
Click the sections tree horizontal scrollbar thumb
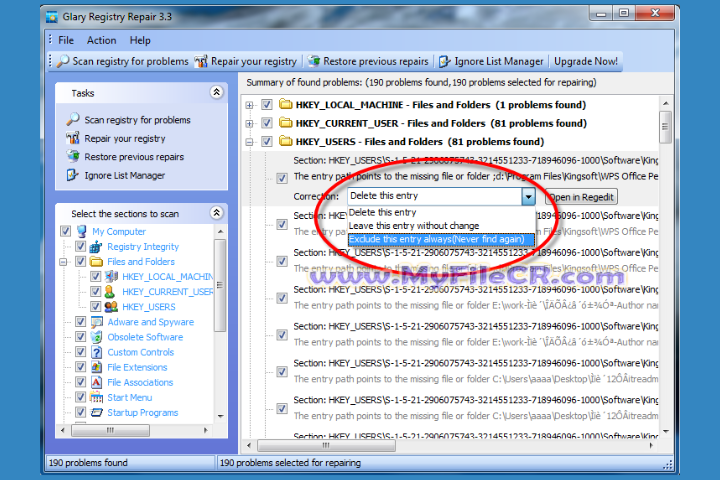point(110,430)
